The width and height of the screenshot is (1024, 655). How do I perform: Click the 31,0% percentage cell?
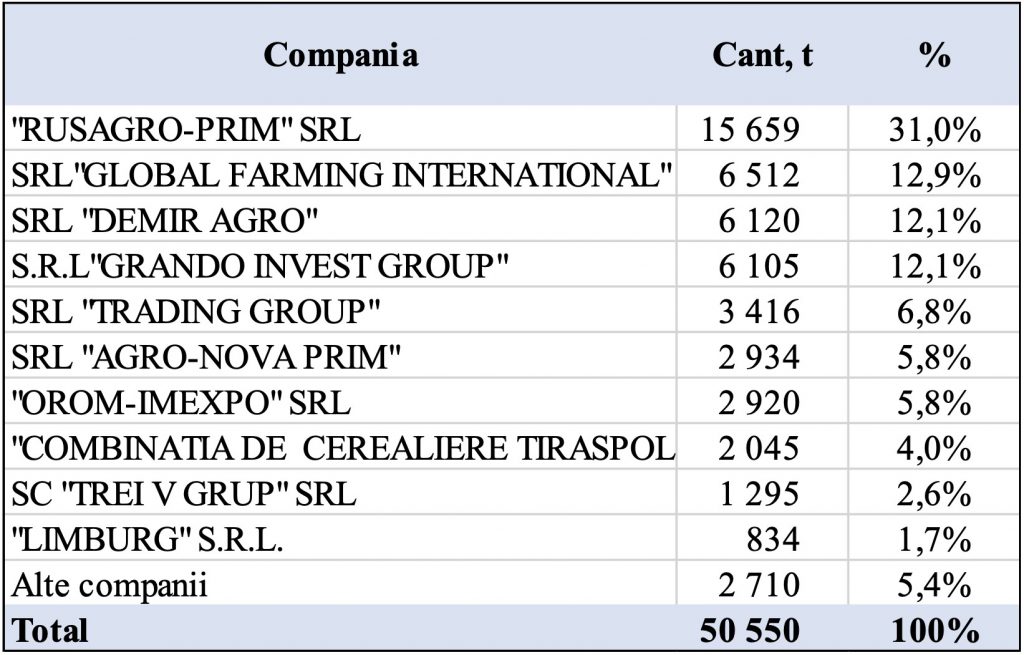point(934,130)
